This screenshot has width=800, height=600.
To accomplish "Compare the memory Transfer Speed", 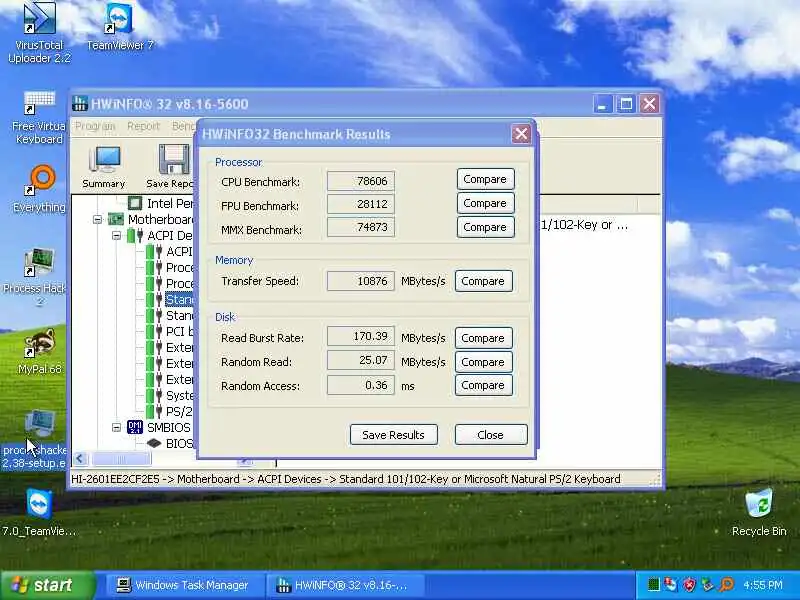I will pos(483,281).
